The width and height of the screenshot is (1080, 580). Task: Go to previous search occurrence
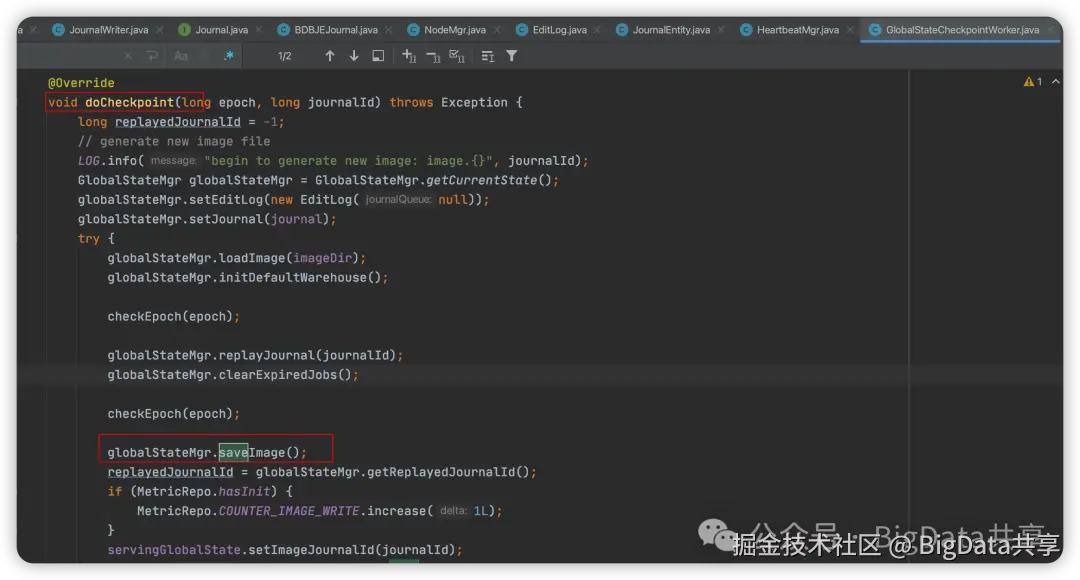329,56
